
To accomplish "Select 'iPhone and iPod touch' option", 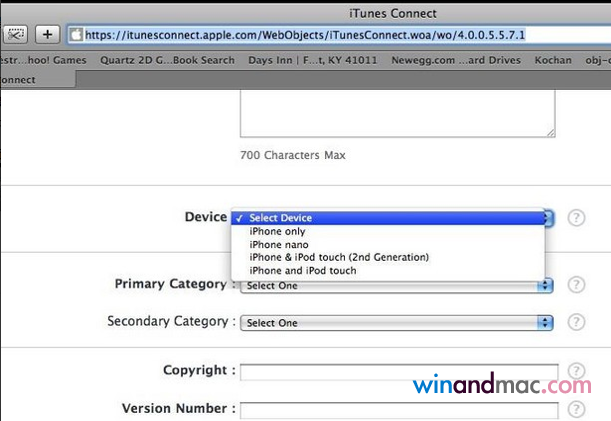I will [x=302, y=270].
